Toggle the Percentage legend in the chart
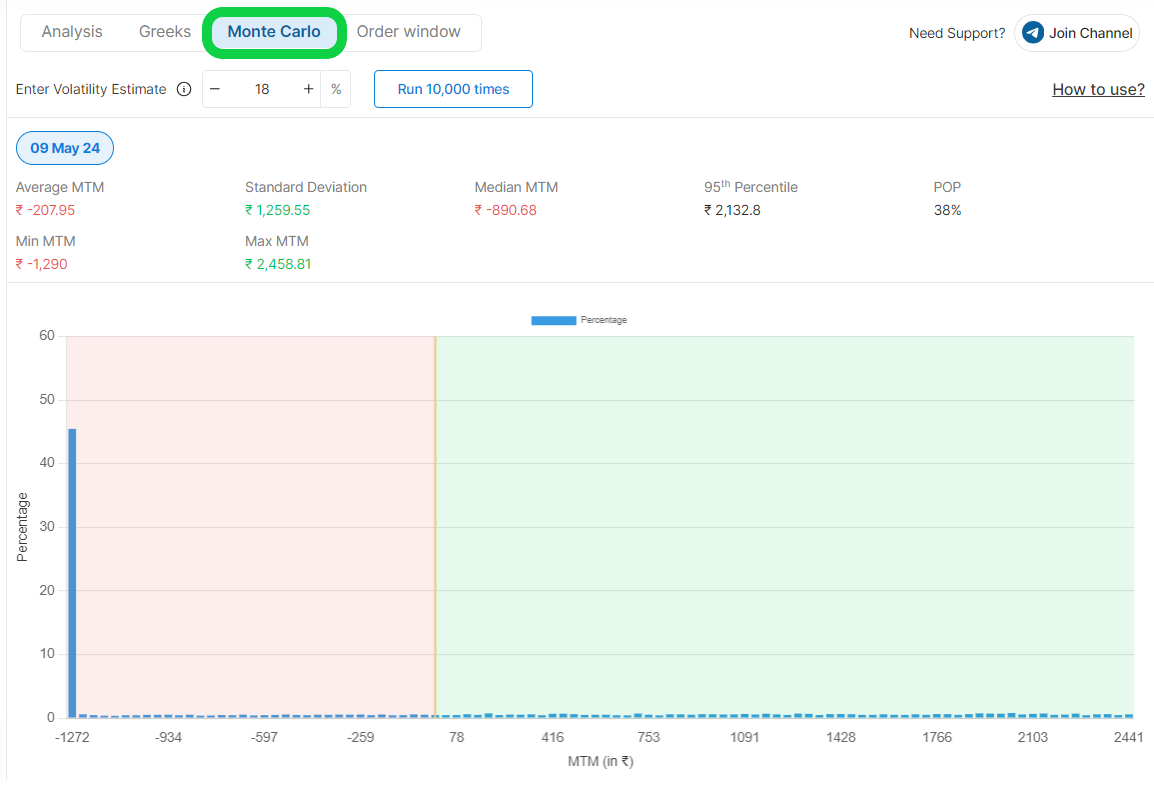Image resolution: width=1154 pixels, height=786 pixels. 579,320
